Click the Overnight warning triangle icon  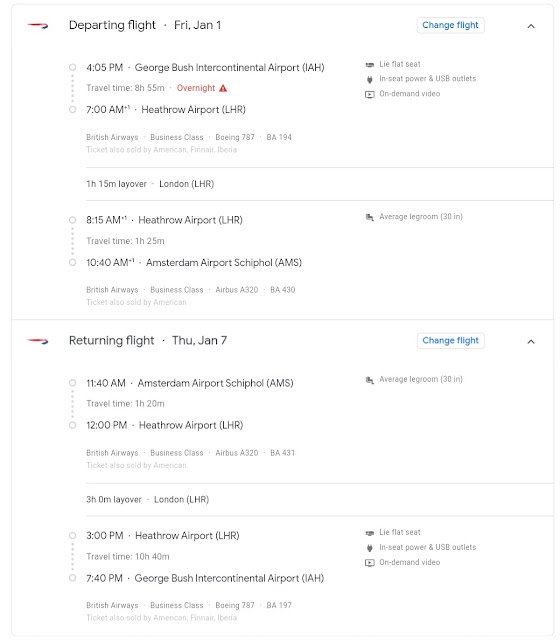(x=223, y=88)
